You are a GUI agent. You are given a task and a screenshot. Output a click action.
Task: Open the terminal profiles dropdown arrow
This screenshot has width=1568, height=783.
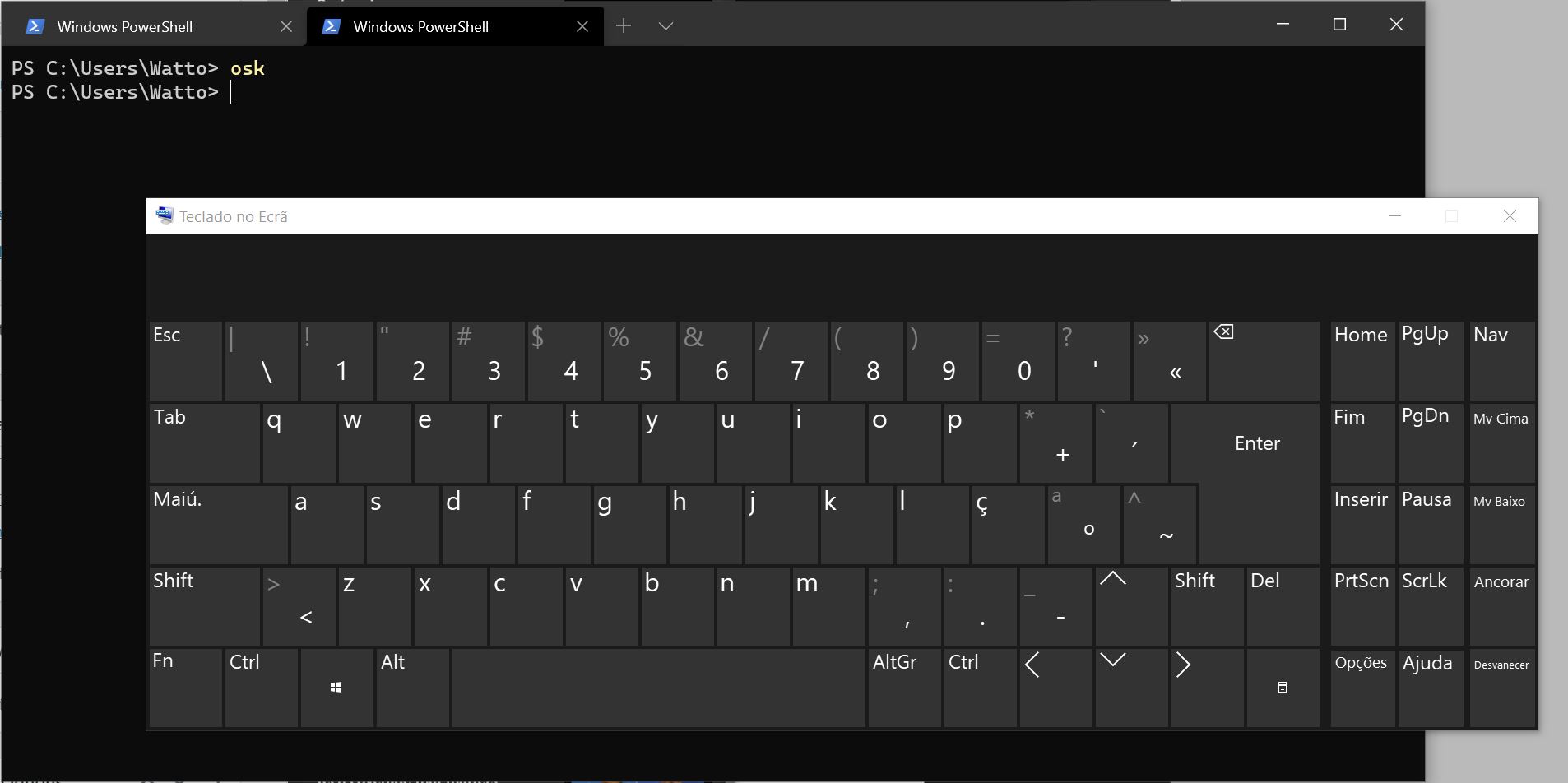(666, 26)
